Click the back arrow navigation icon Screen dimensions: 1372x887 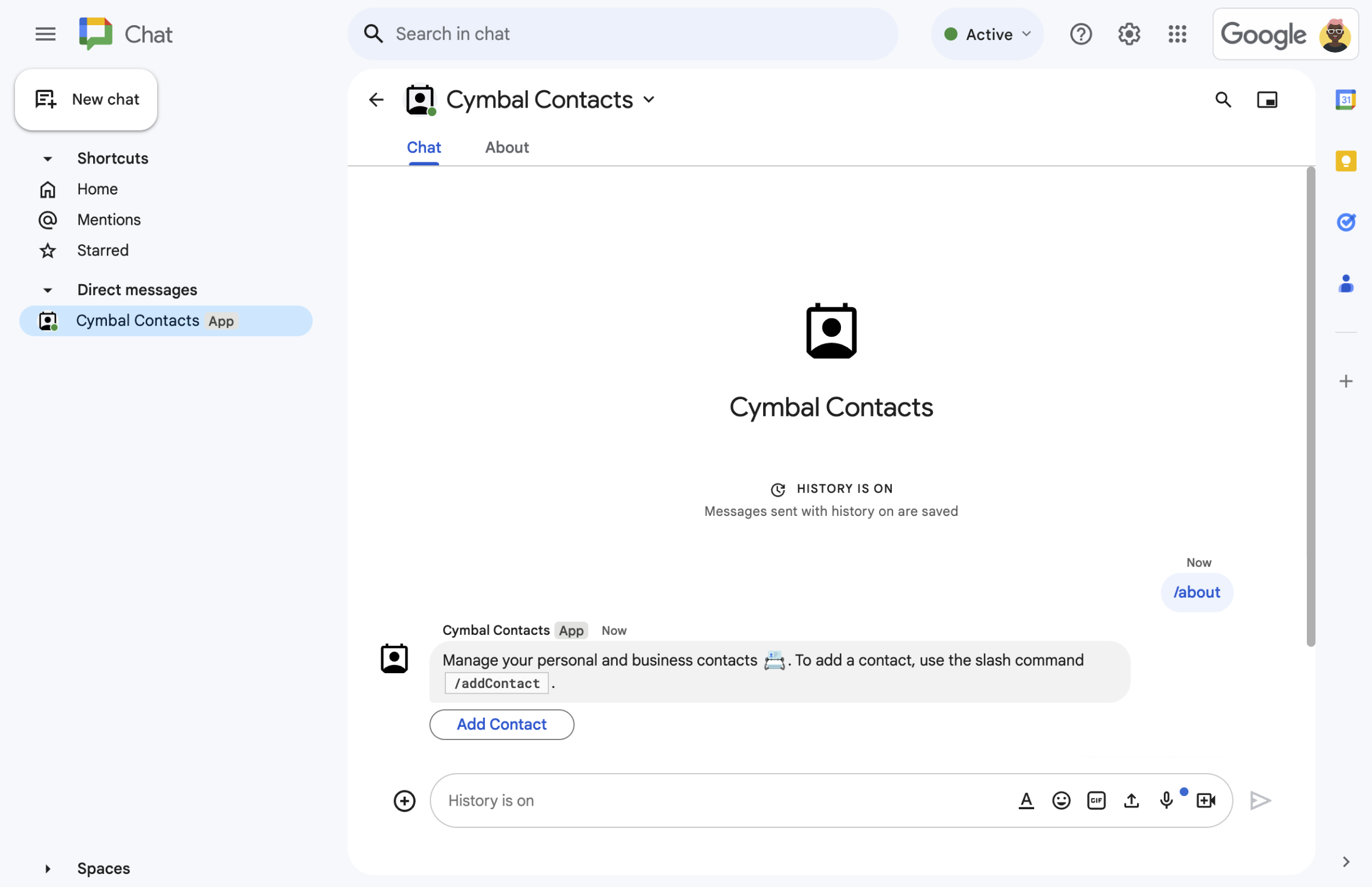pos(376,99)
